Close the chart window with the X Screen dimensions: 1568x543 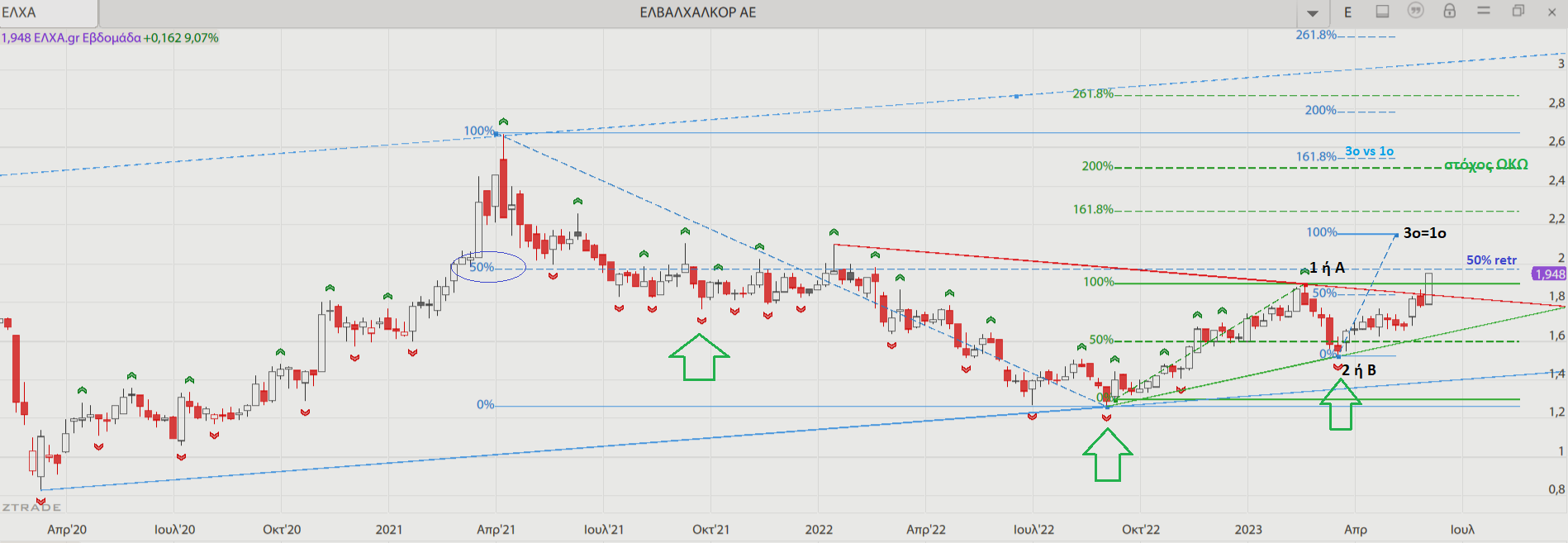[1551, 12]
